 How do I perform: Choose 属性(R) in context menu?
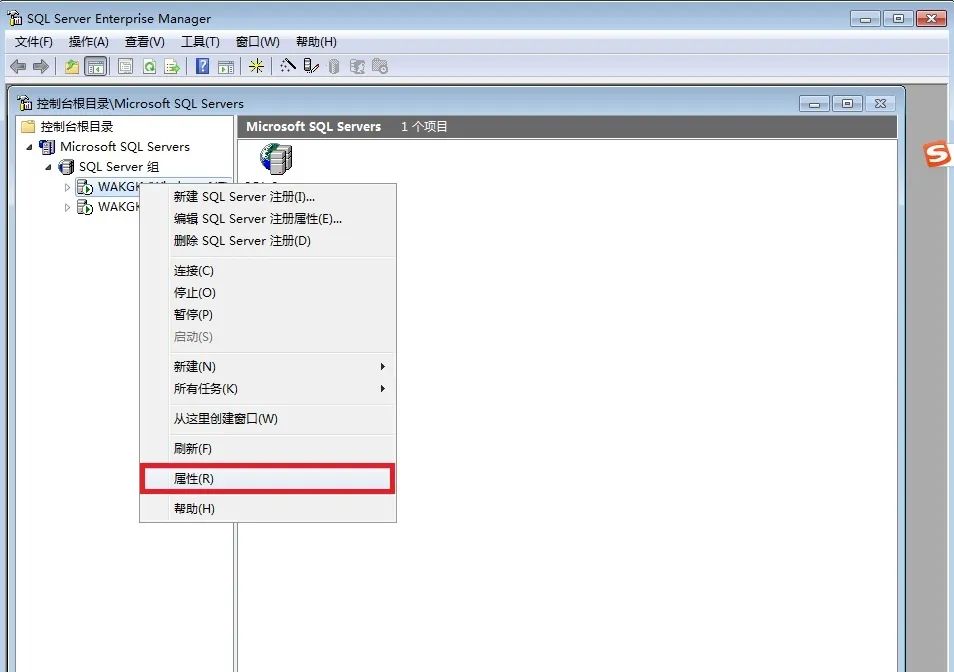[x=268, y=479]
